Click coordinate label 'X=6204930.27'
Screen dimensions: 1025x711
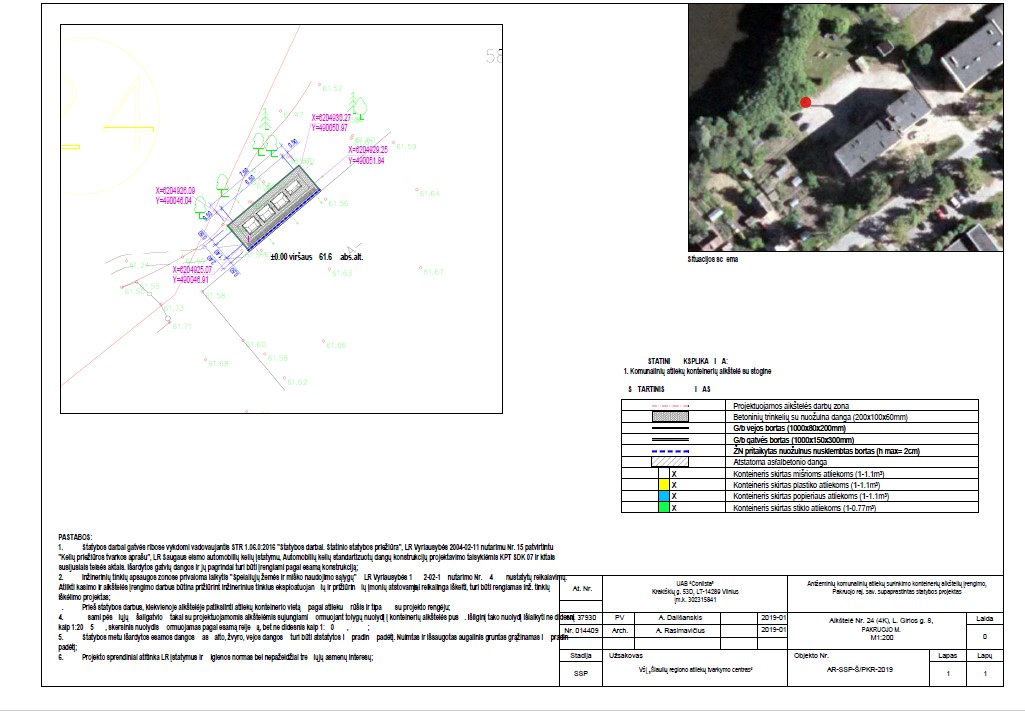331,118
